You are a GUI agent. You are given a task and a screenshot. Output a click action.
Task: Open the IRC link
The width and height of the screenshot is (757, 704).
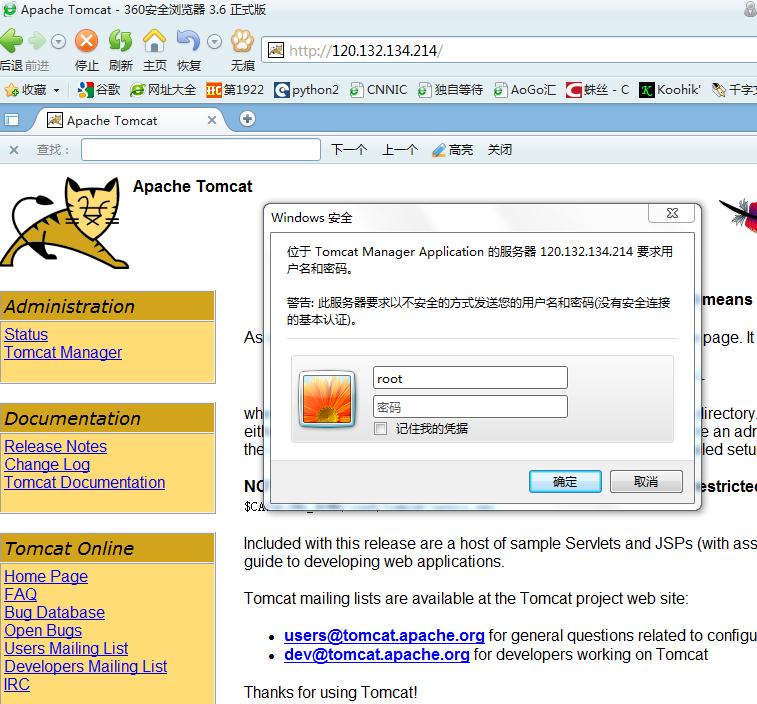pyautogui.click(x=17, y=685)
